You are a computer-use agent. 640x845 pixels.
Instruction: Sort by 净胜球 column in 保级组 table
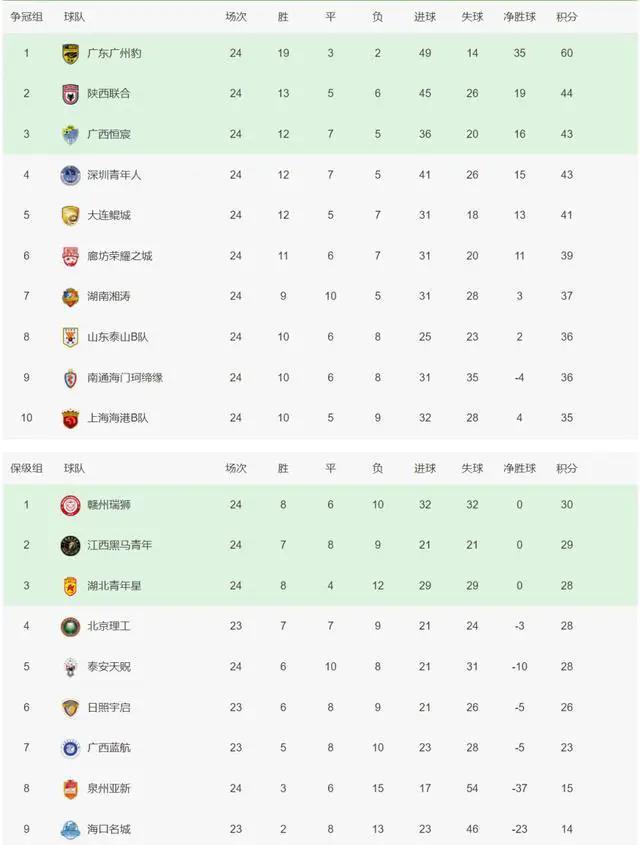(519, 468)
